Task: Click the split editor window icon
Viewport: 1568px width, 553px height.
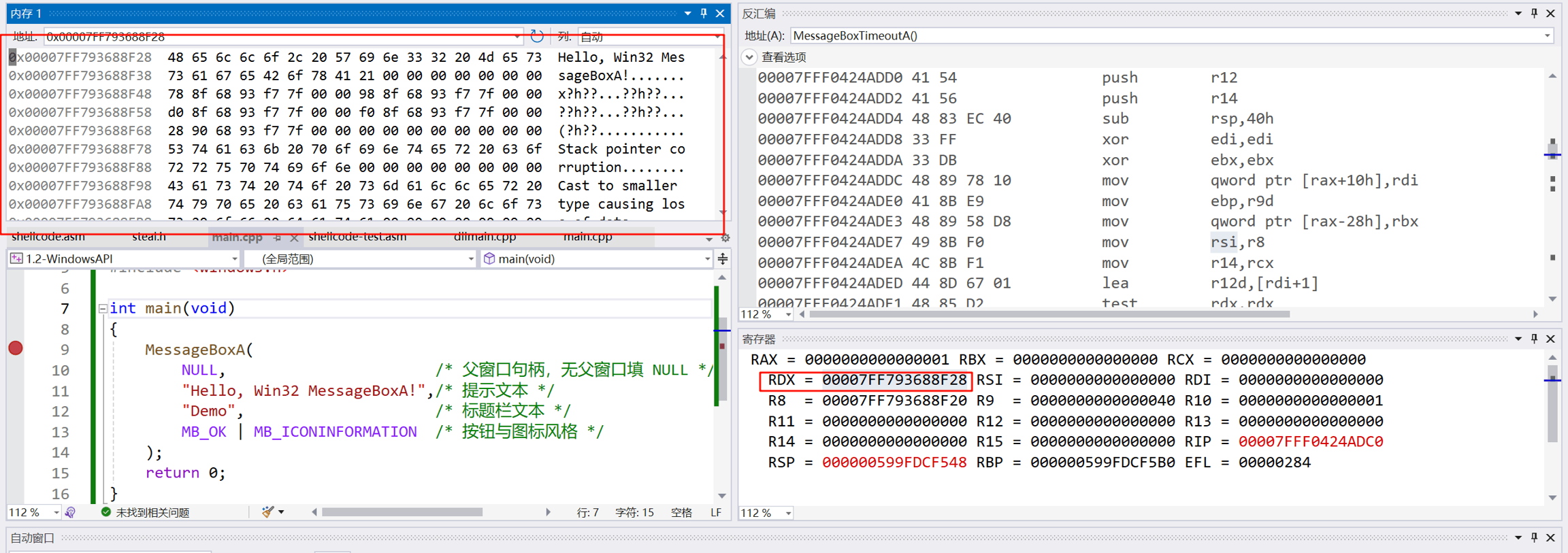Action: [x=723, y=258]
